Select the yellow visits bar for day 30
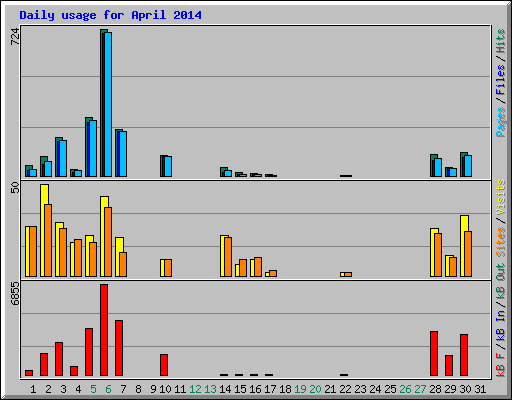512x400 pixels. pos(463,246)
